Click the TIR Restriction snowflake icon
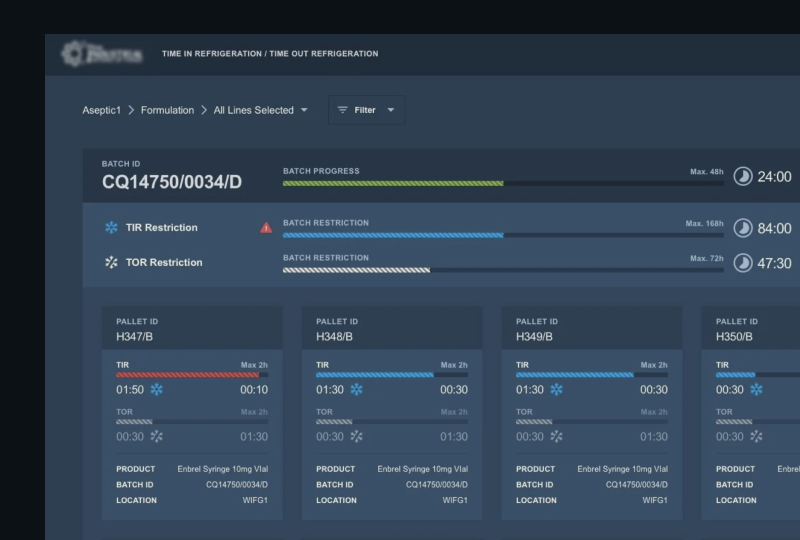Screen dimensions: 800x540 [x=111, y=228]
